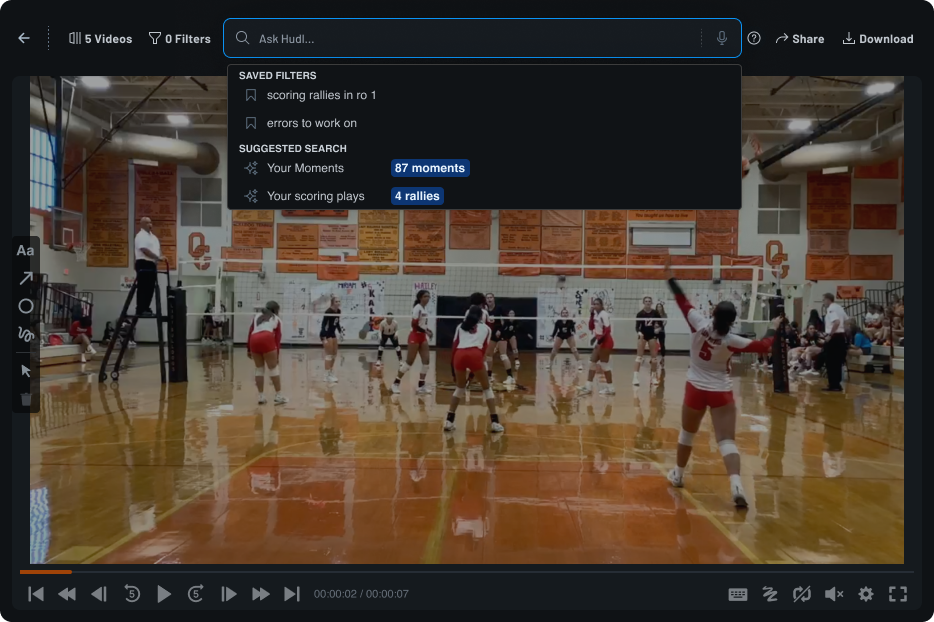Open player settings gear
The height and width of the screenshot is (622, 934).
pos(865,594)
